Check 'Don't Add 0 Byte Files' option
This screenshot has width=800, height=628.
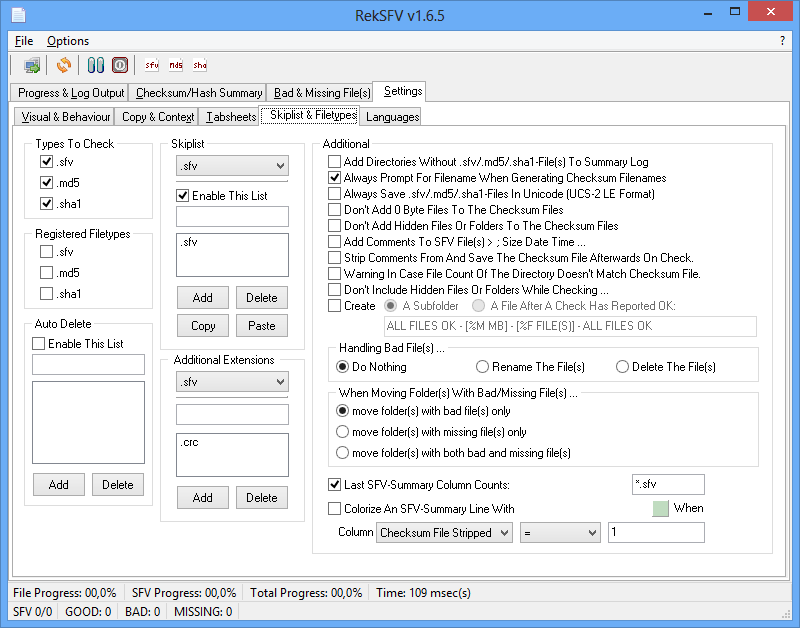pos(334,210)
